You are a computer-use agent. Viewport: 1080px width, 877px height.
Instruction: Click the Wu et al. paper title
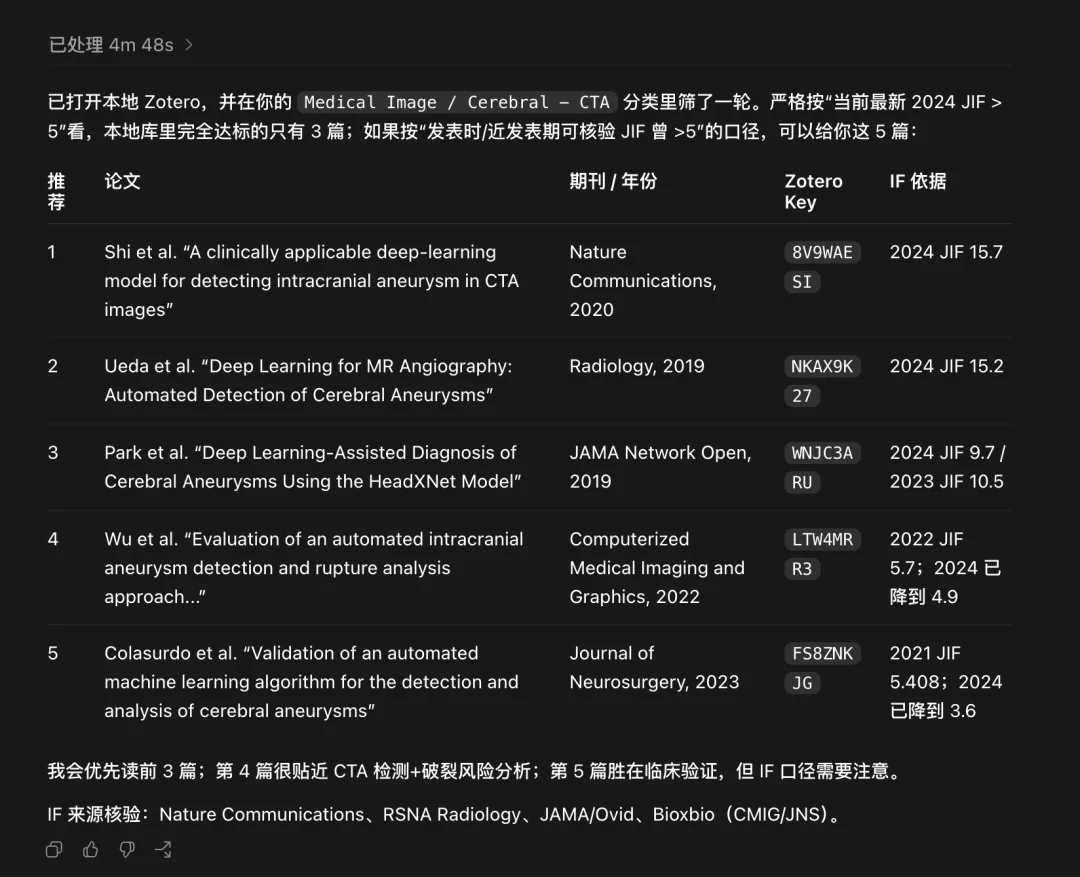click(x=313, y=568)
